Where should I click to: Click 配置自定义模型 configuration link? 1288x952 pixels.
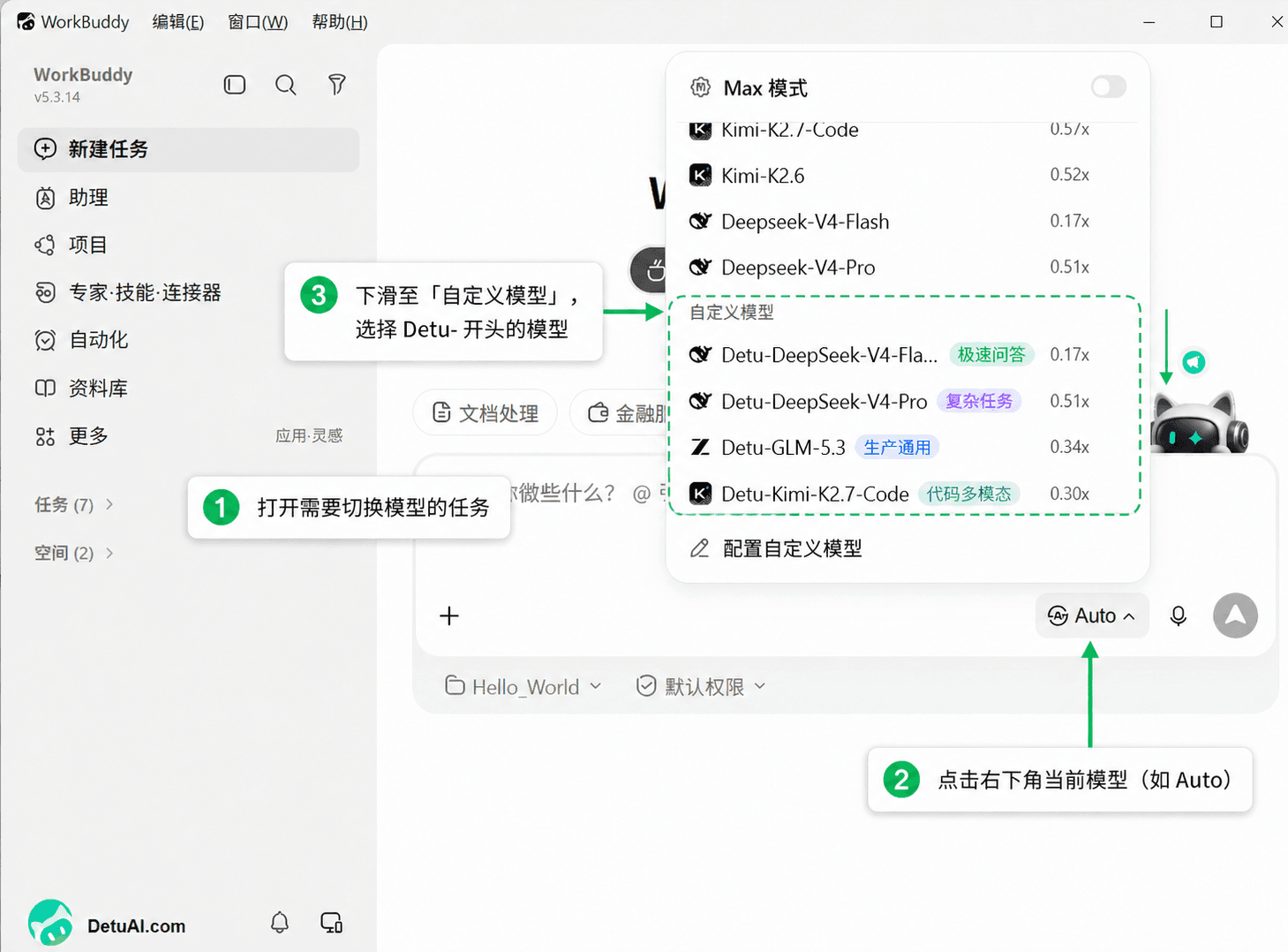click(776, 548)
